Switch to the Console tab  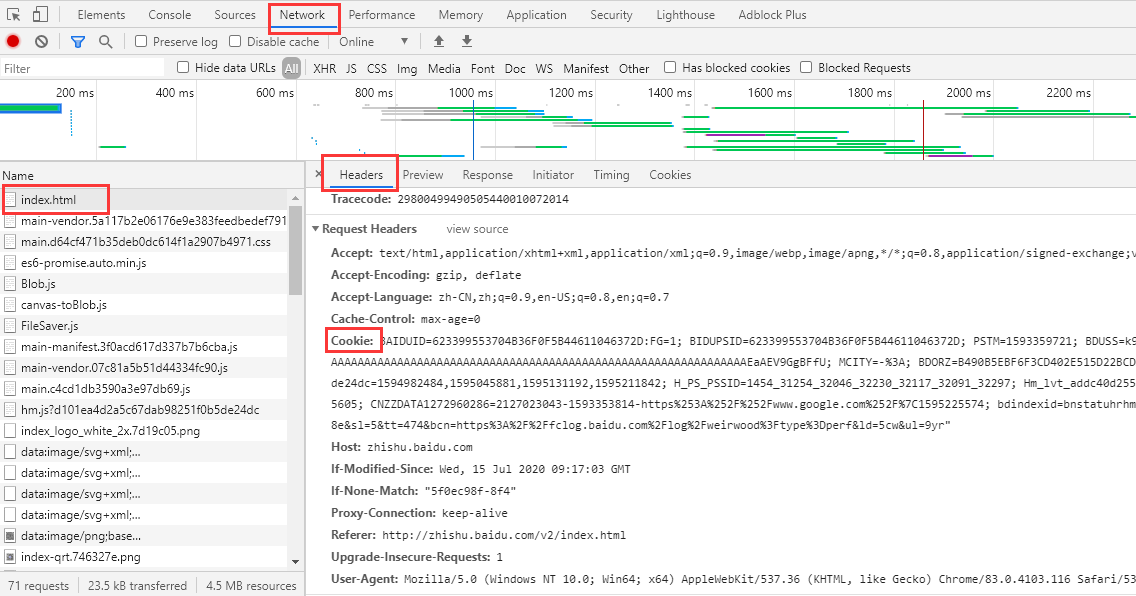170,15
